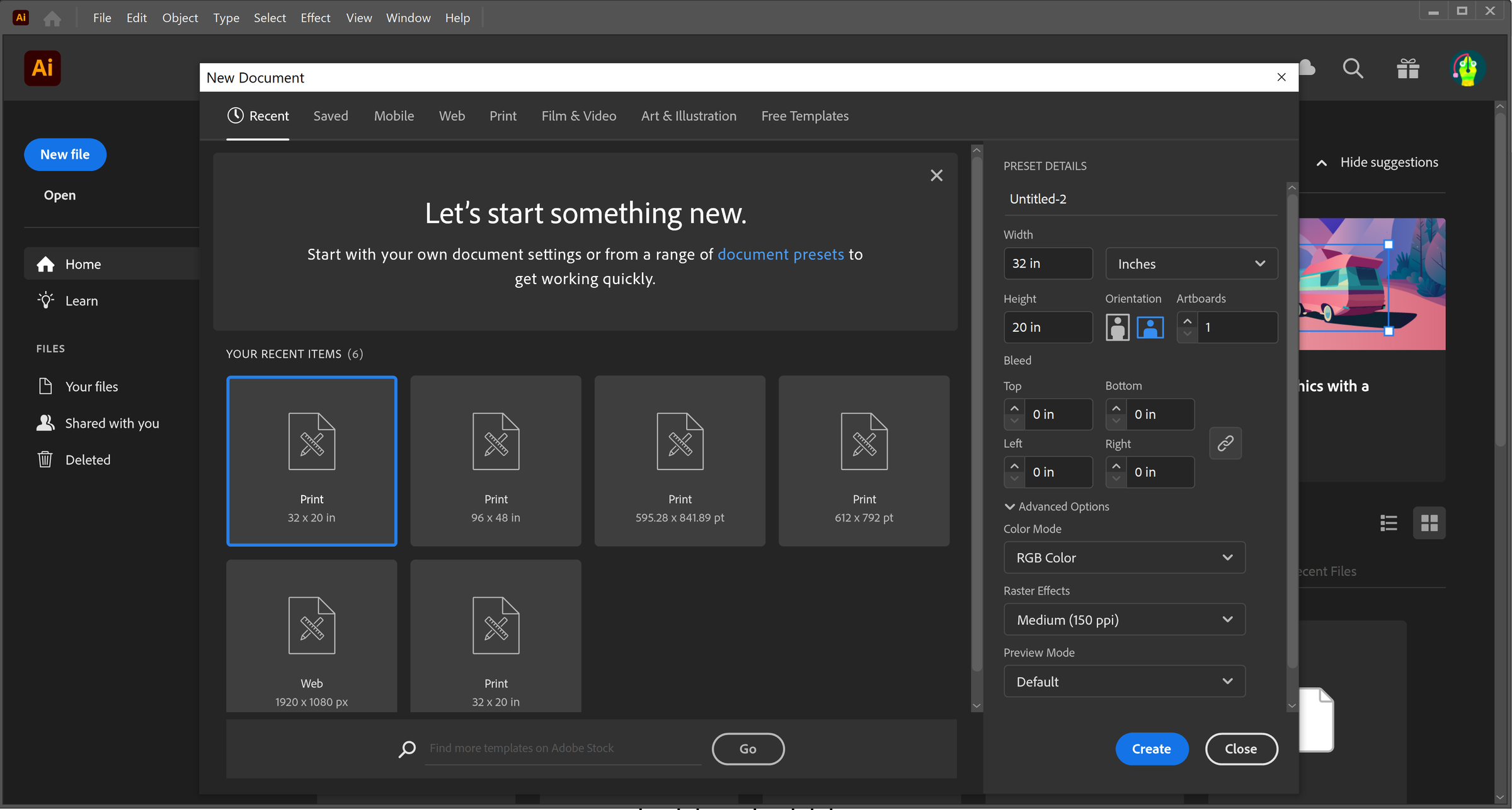Increase the Bottom bleed value
This screenshot has height=810, width=1512.
click(1116, 408)
